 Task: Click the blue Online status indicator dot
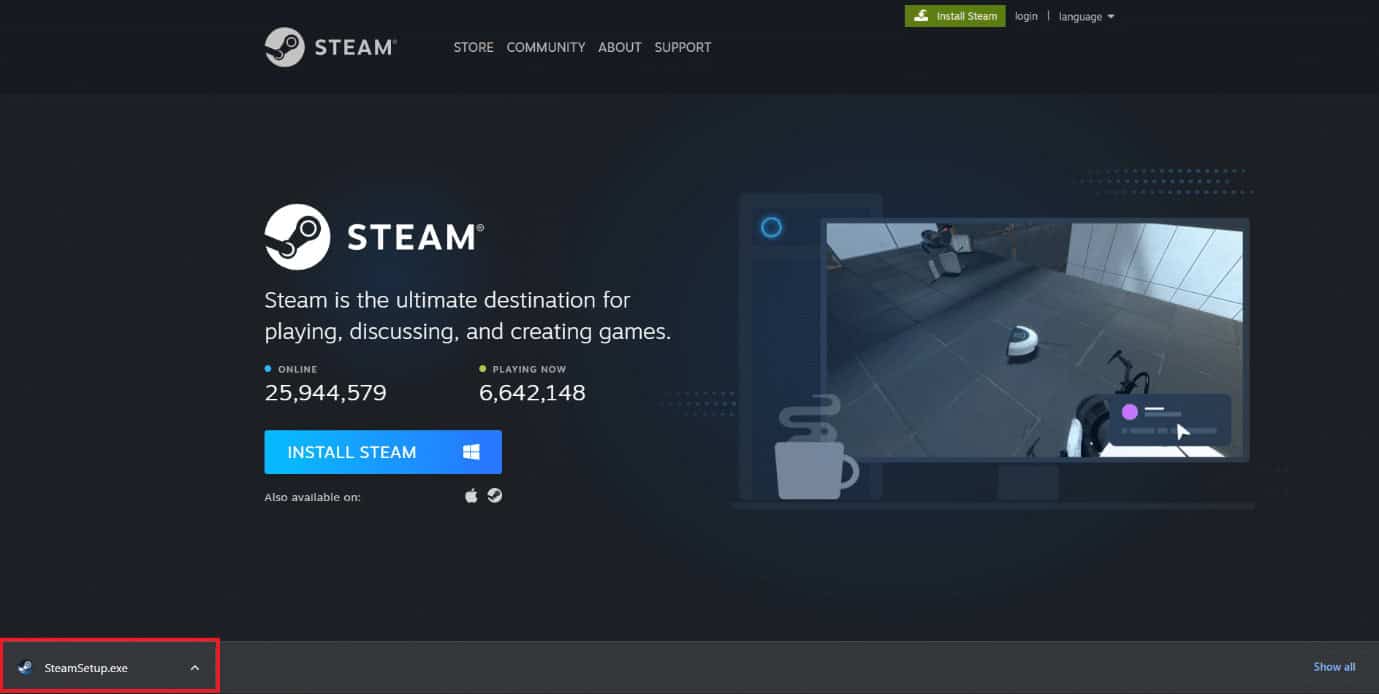[267, 368]
